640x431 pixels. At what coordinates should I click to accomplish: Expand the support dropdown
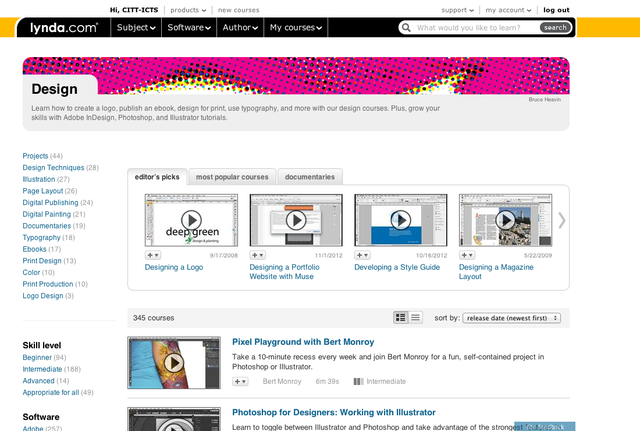coord(458,10)
